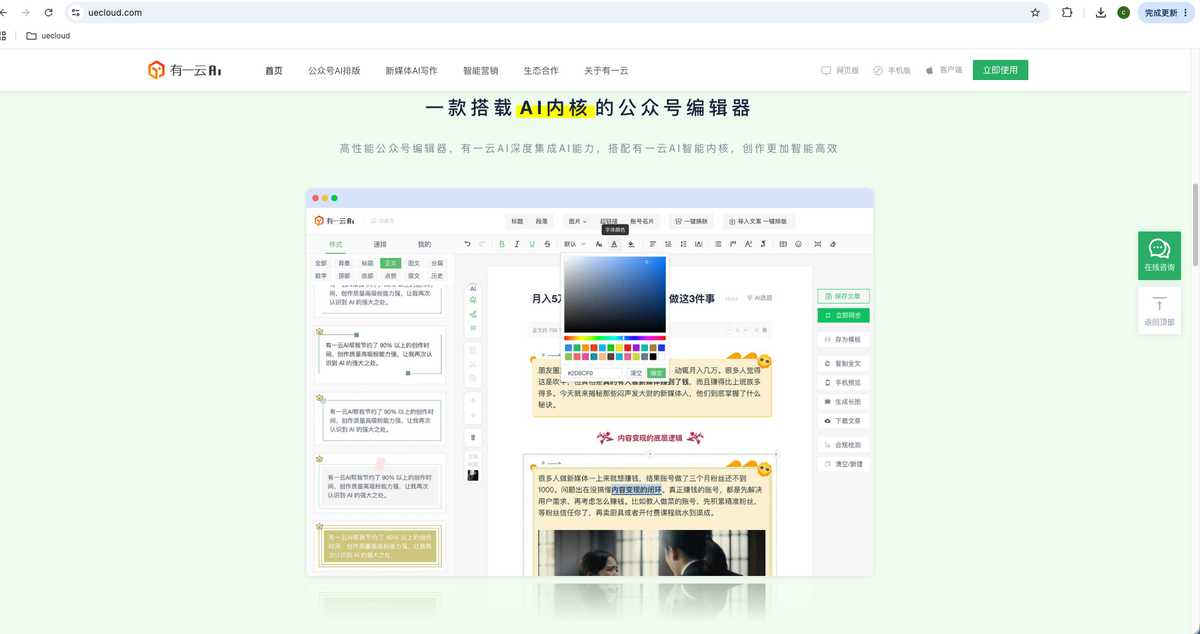Click 标题 in the editor top bar

point(517,221)
